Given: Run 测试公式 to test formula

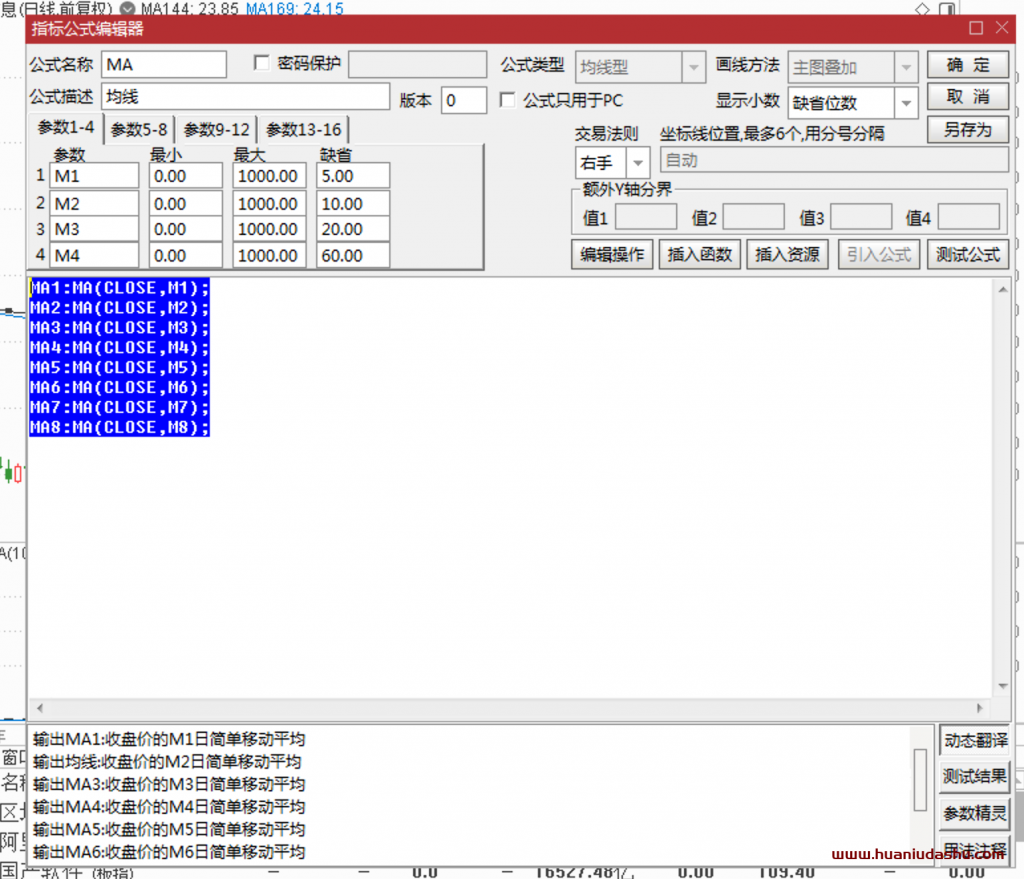Looking at the screenshot, I should click(968, 255).
